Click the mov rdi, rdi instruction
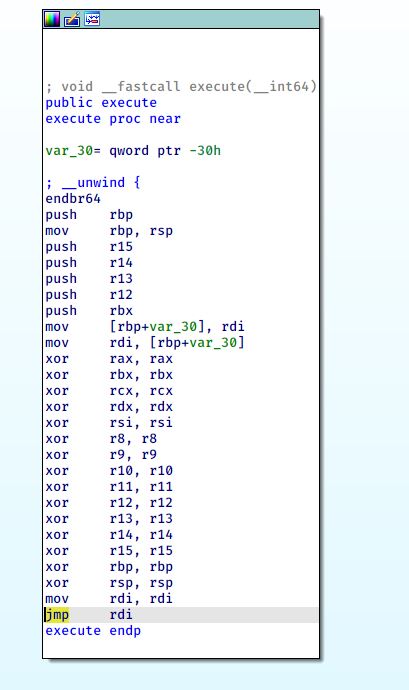 pyautogui.click(x=109, y=599)
